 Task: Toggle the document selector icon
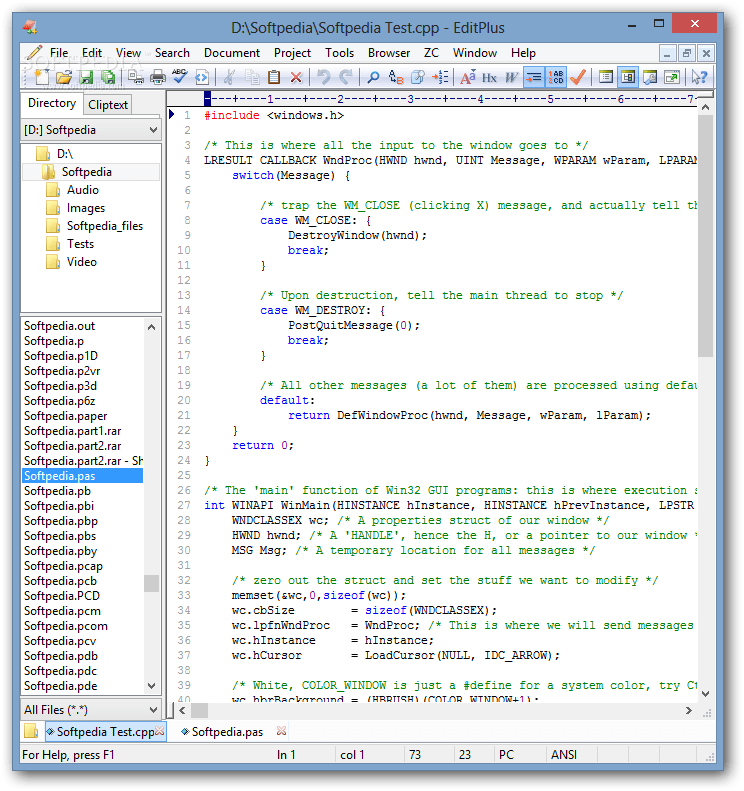point(605,77)
